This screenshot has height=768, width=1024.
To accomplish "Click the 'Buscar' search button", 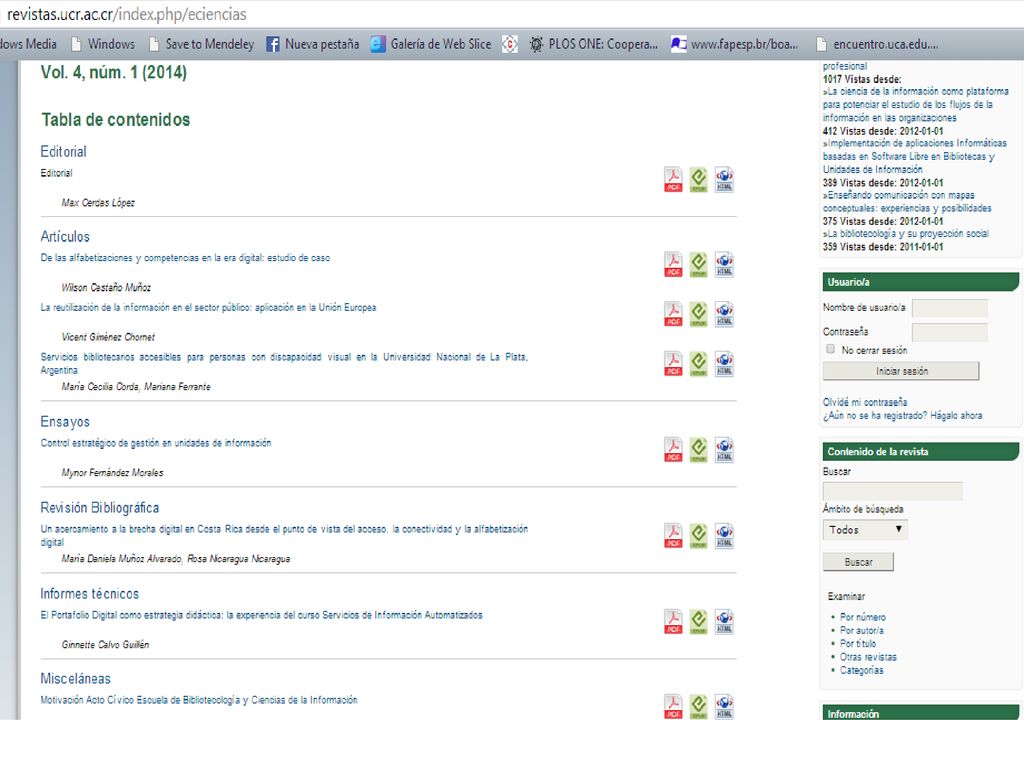I will pyautogui.click(x=858, y=562).
